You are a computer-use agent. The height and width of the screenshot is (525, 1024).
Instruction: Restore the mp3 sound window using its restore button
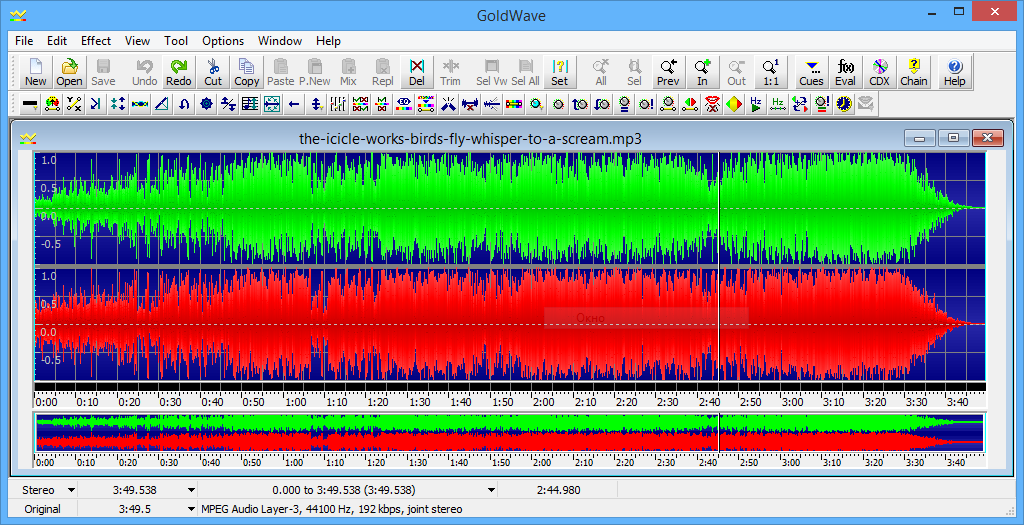click(953, 138)
